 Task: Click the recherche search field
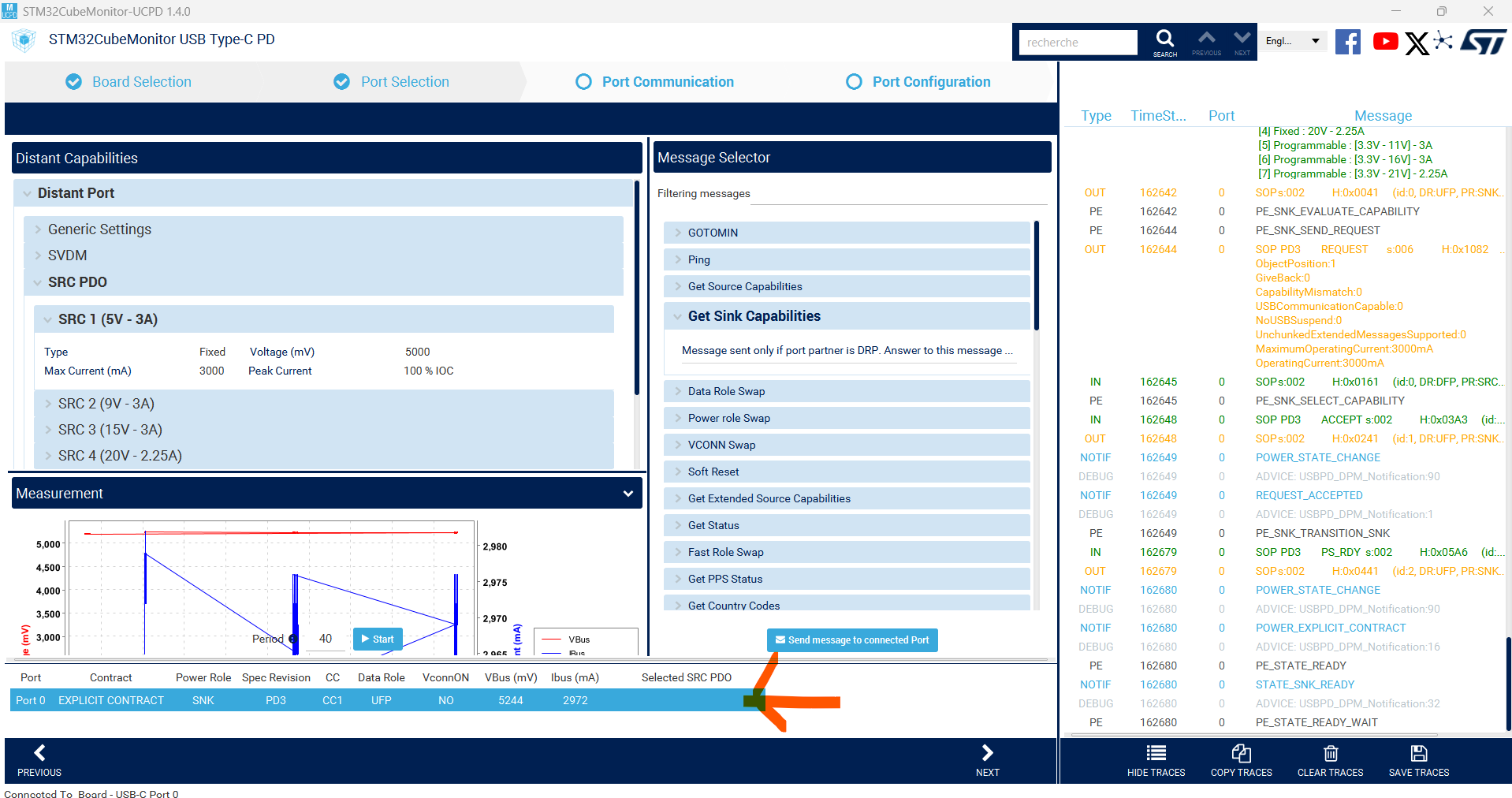(x=1077, y=42)
